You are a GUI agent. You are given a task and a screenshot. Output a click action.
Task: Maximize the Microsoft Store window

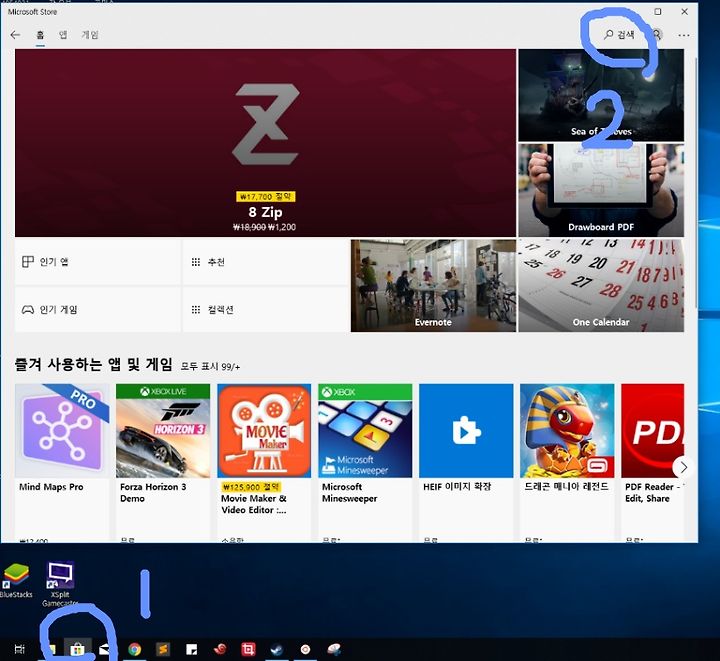click(658, 11)
